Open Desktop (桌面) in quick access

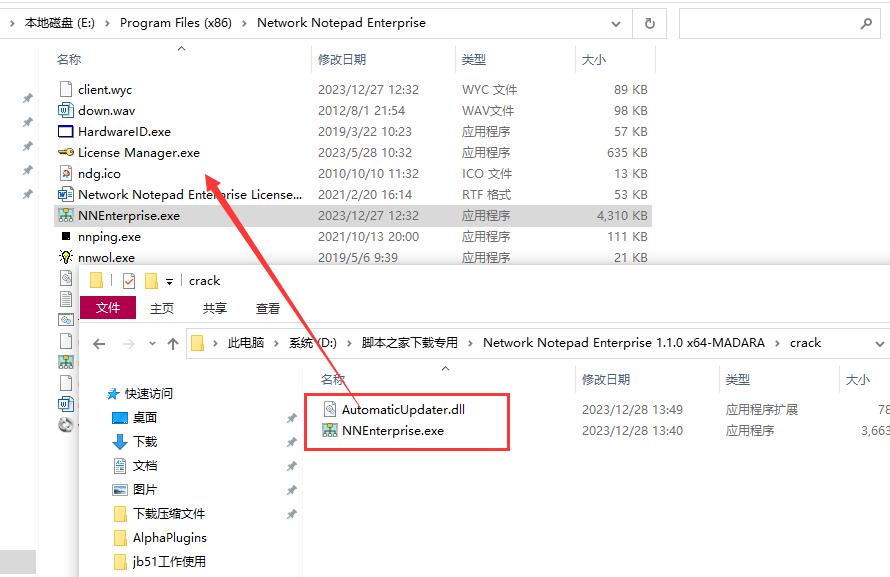145,418
